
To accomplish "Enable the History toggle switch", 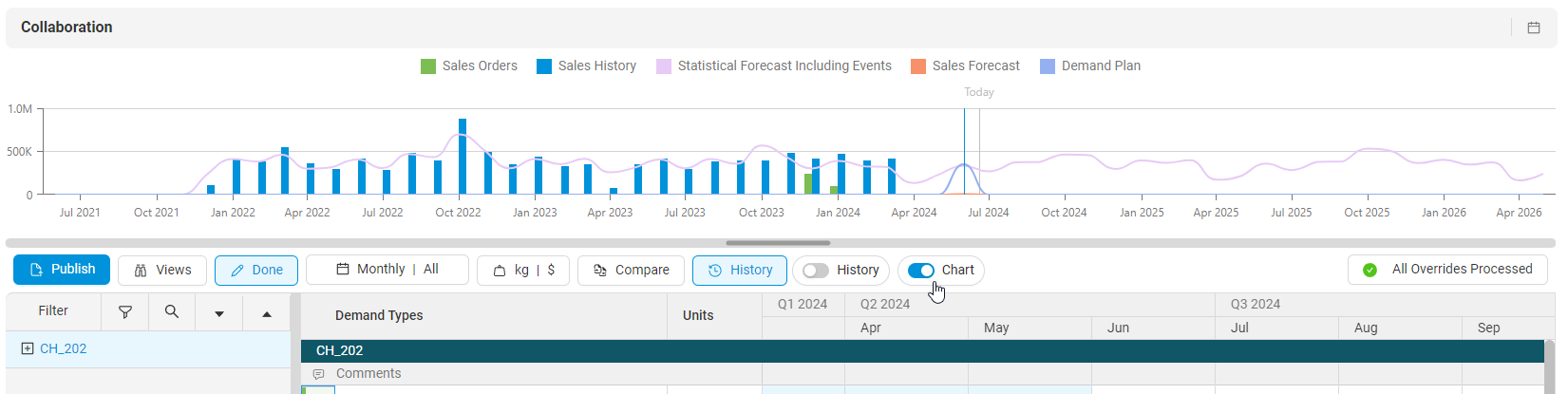I will (x=816, y=271).
